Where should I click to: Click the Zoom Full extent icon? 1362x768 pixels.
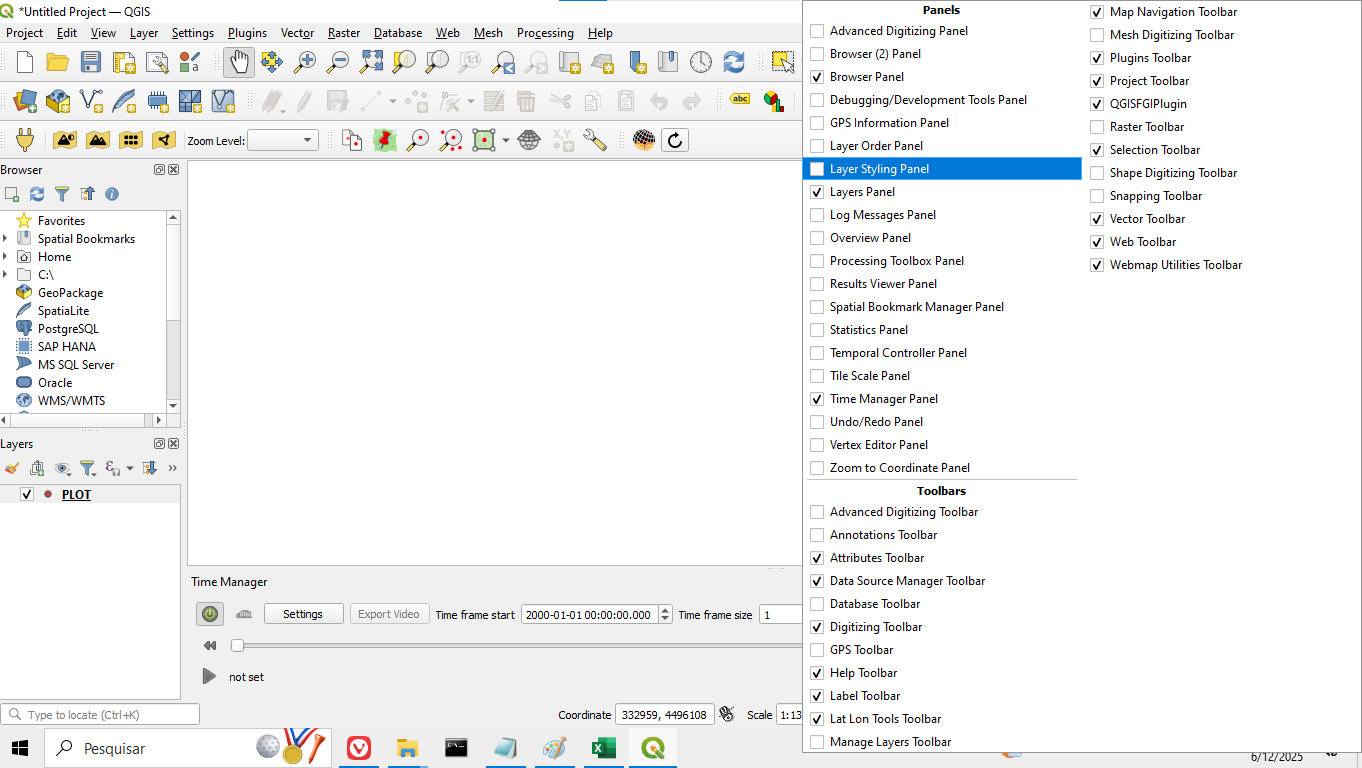tap(371, 62)
